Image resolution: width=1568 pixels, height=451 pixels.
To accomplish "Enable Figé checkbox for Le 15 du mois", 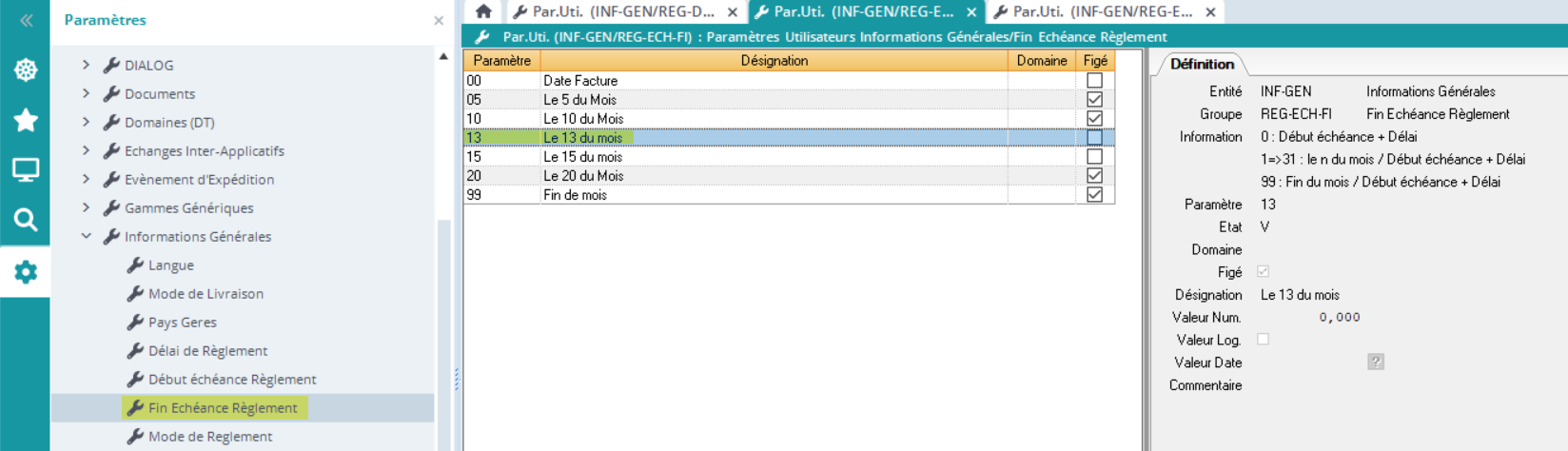I will 1094,157.
